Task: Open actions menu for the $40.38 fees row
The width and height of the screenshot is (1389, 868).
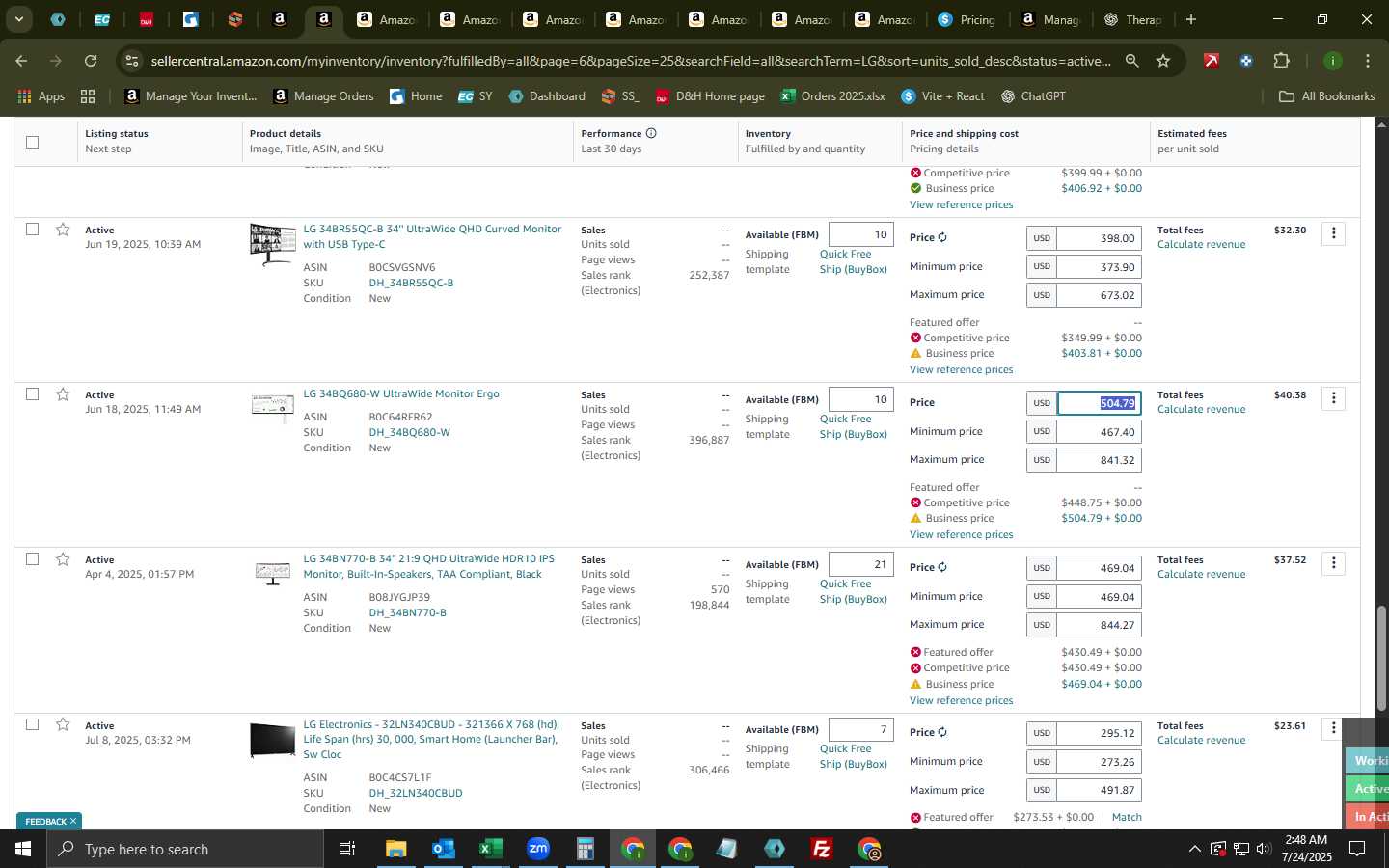Action: (1333, 398)
